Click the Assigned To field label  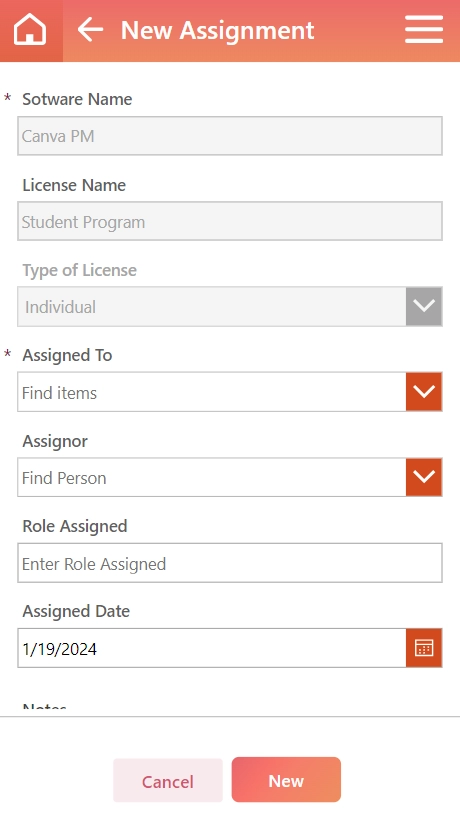67,355
